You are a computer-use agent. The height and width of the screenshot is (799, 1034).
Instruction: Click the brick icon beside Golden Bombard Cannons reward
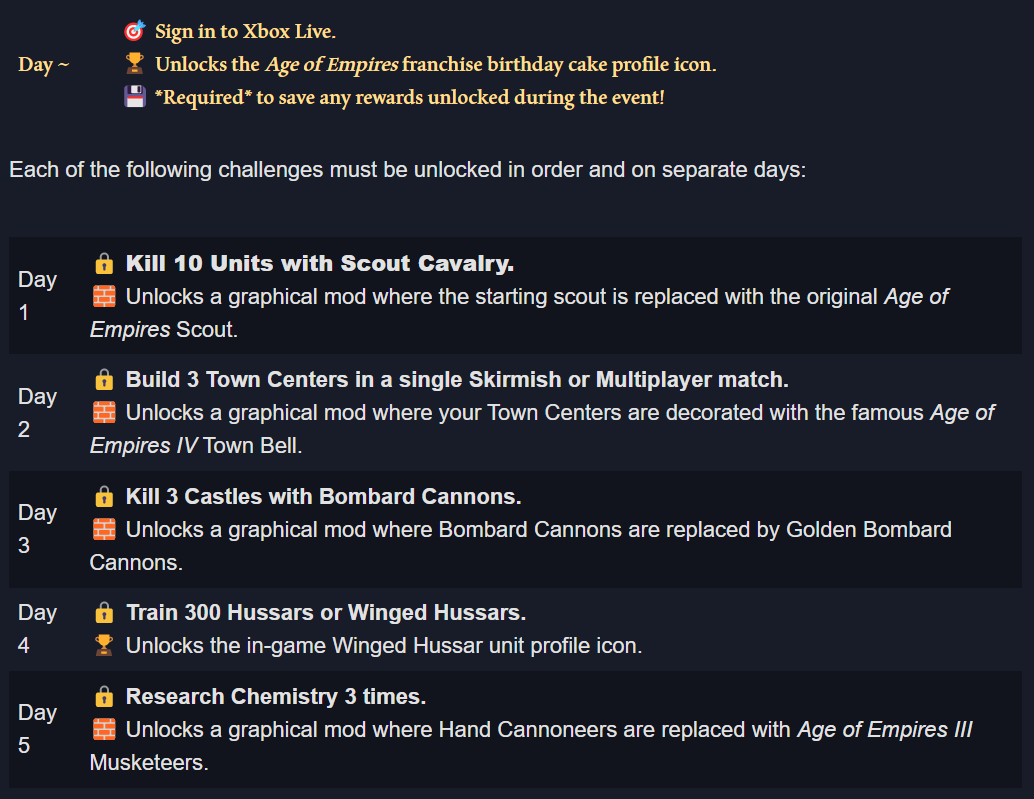(x=104, y=529)
